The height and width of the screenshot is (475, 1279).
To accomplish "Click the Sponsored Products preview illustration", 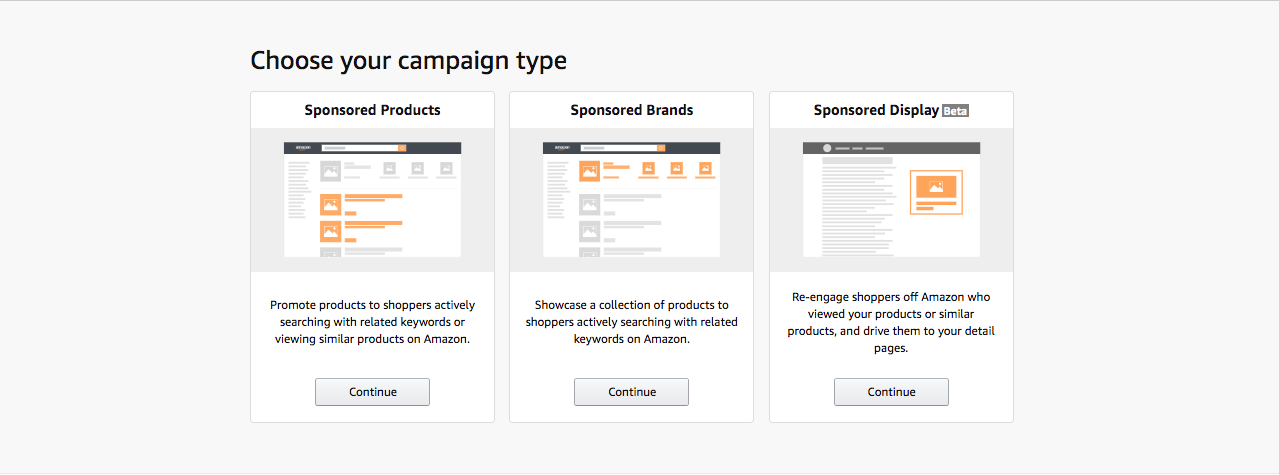I will click(372, 199).
